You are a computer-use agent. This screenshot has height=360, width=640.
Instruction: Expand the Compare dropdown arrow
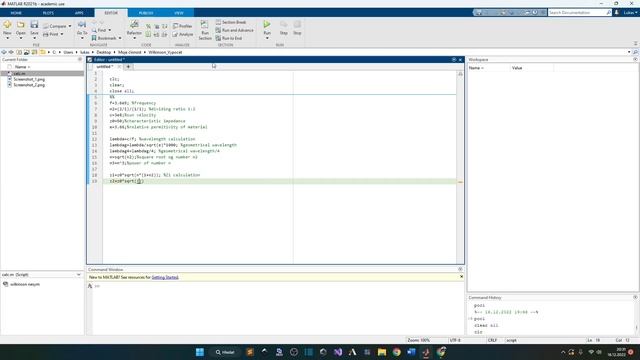pos(70,26)
